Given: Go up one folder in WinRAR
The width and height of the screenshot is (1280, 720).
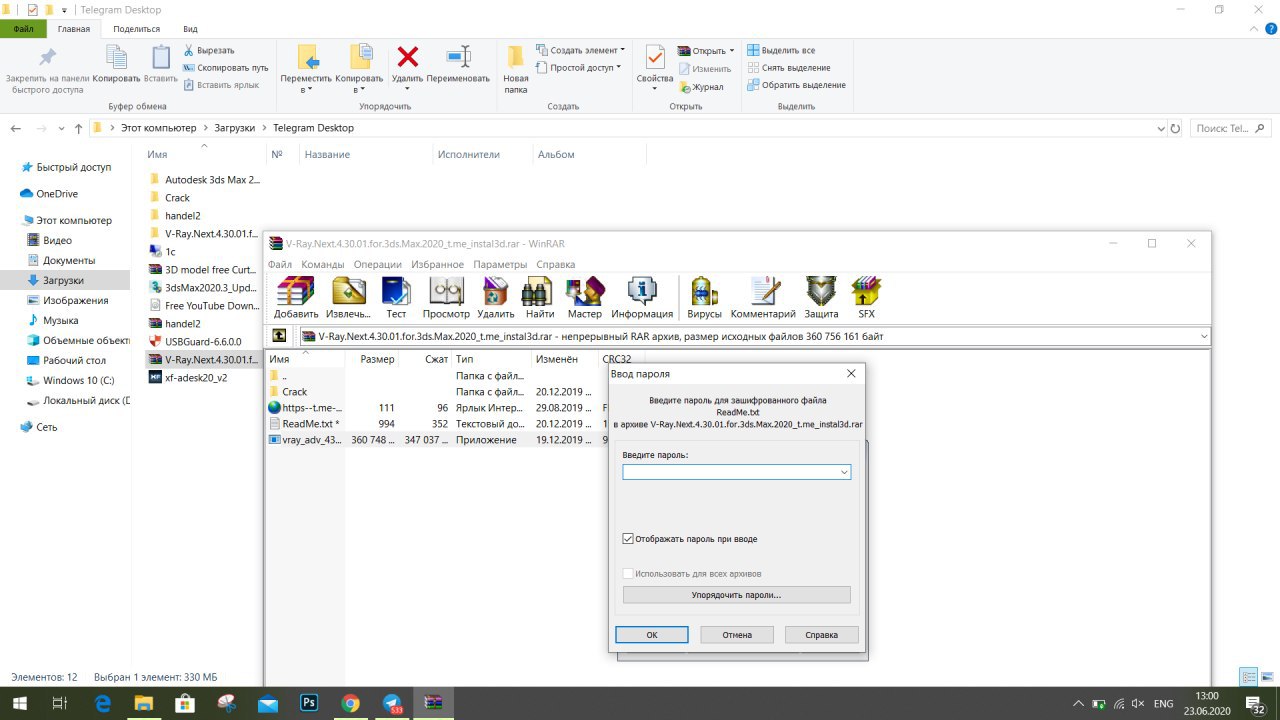Looking at the screenshot, I should [279, 337].
